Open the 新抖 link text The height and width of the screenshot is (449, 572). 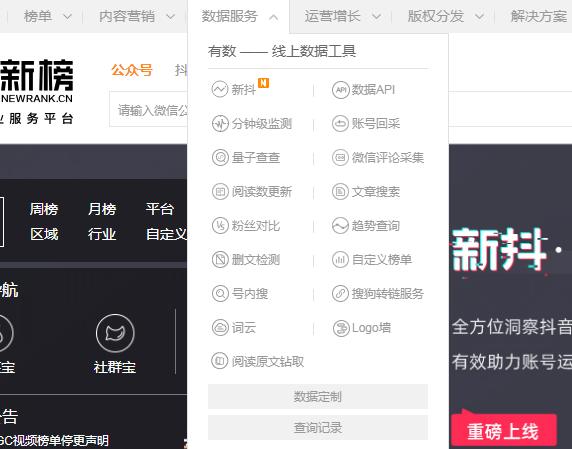[x=244, y=90]
